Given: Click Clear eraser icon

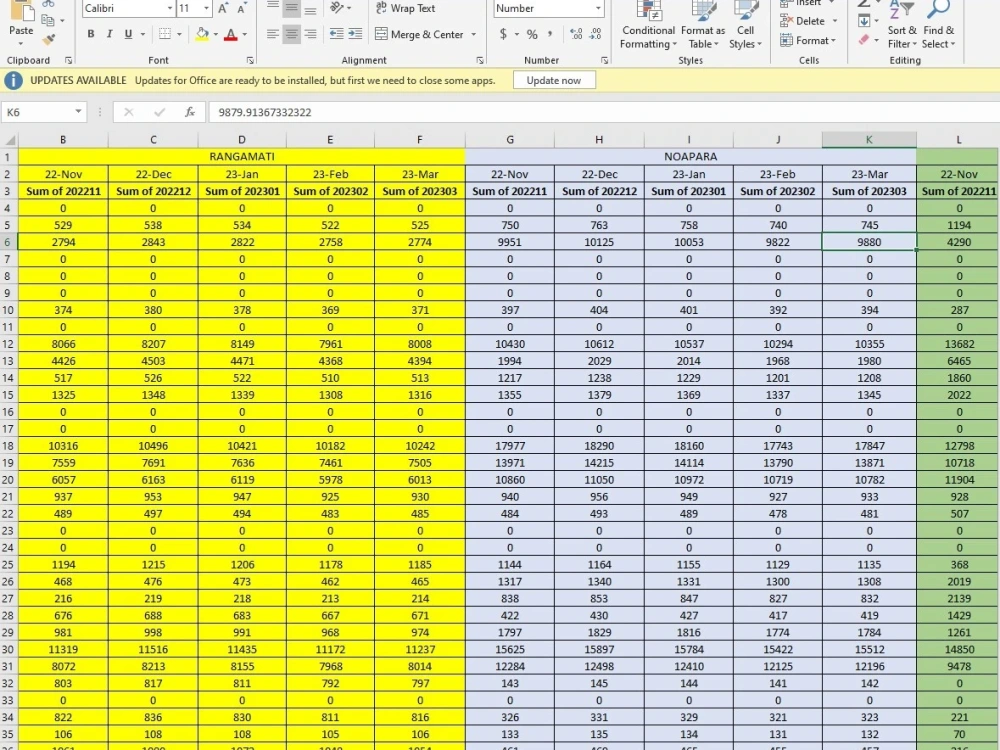Looking at the screenshot, I should tap(864, 40).
